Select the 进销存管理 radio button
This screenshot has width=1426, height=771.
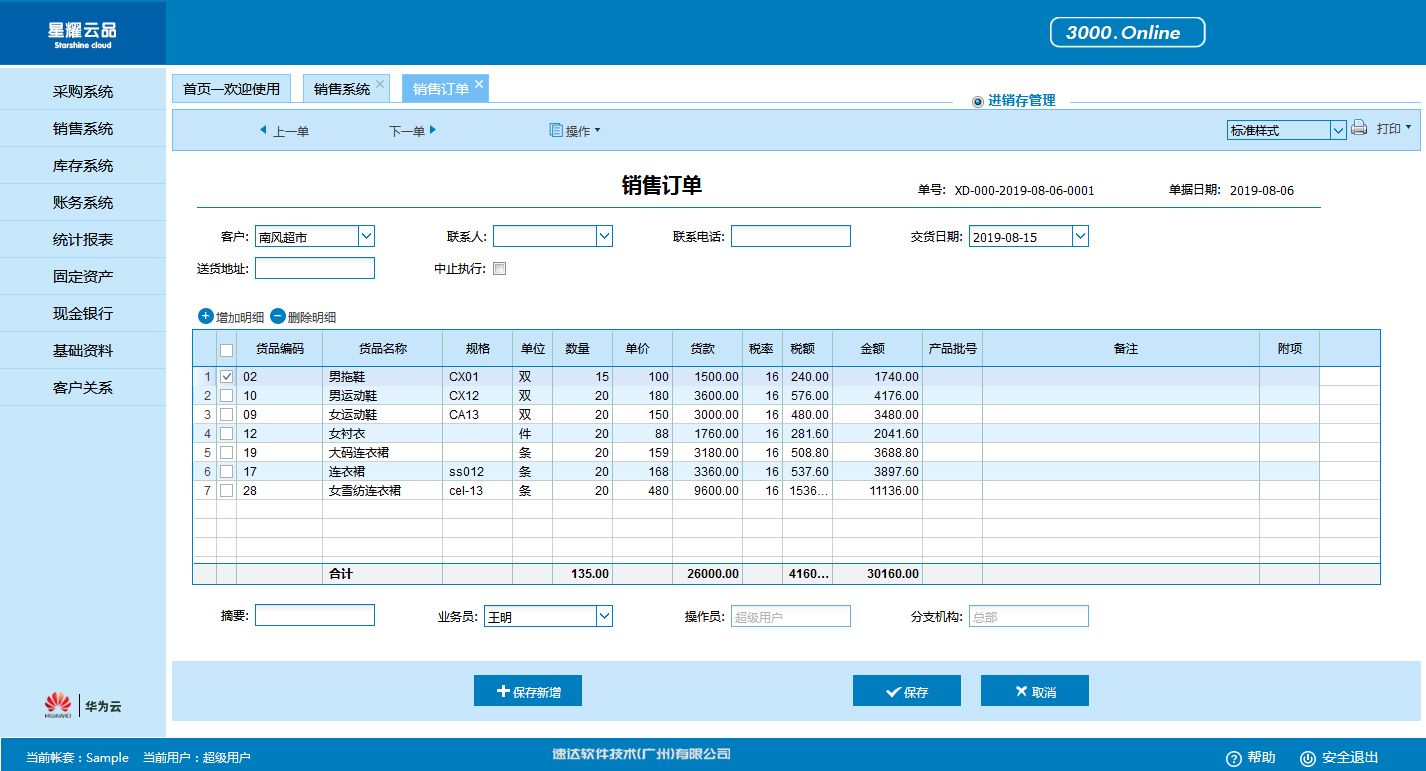[x=977, y=101]
